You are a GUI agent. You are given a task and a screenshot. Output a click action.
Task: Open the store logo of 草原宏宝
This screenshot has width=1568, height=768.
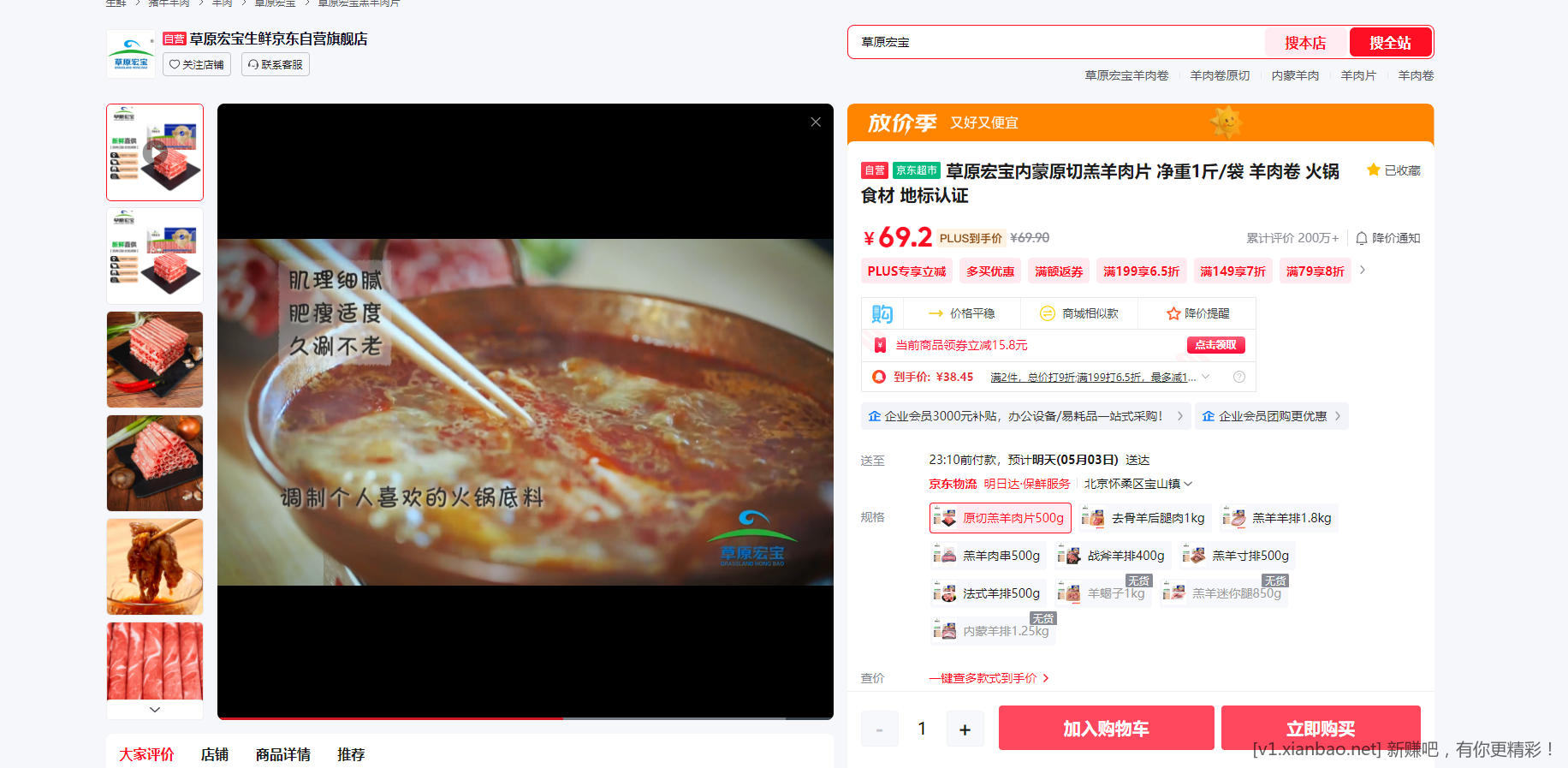[x=131, y=54]
